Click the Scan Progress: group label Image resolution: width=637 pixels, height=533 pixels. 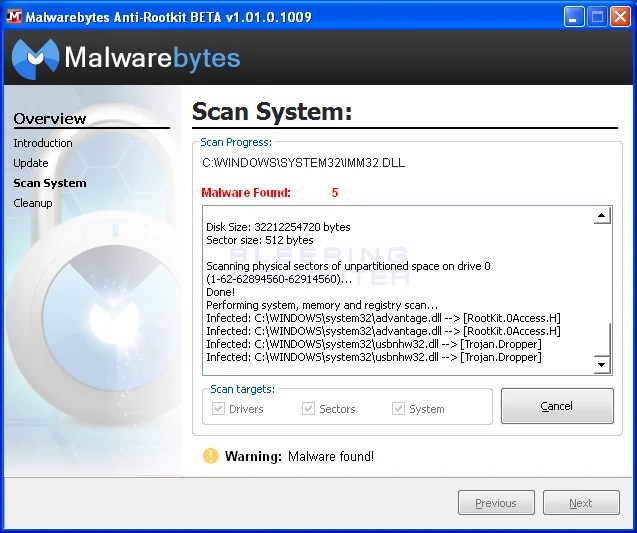236,142
